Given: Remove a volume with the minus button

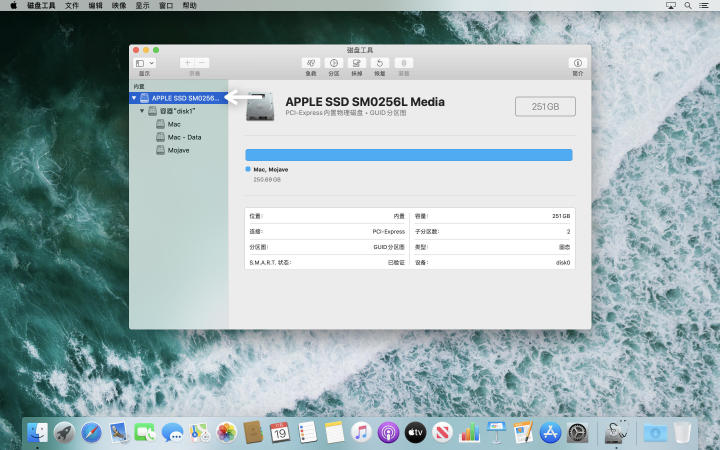Looking at the screenshot, I should pyautogui.click(x=202, y=63).
